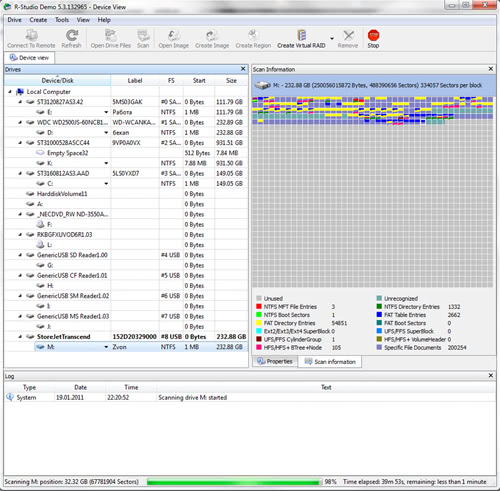Select the _NECDVD_RW ND-3550A device
Viewport: 500px width, 491px height.
tap(73, 214)
